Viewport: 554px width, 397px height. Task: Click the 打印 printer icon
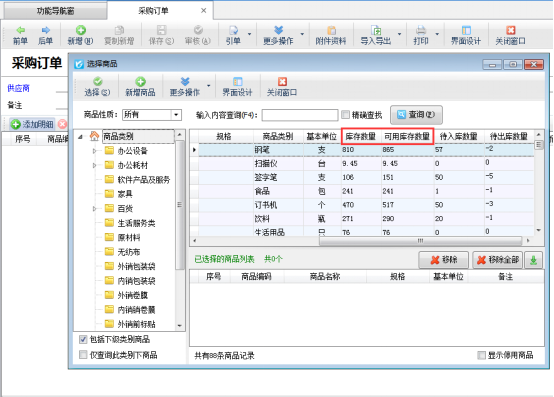(x=421, y=30)
